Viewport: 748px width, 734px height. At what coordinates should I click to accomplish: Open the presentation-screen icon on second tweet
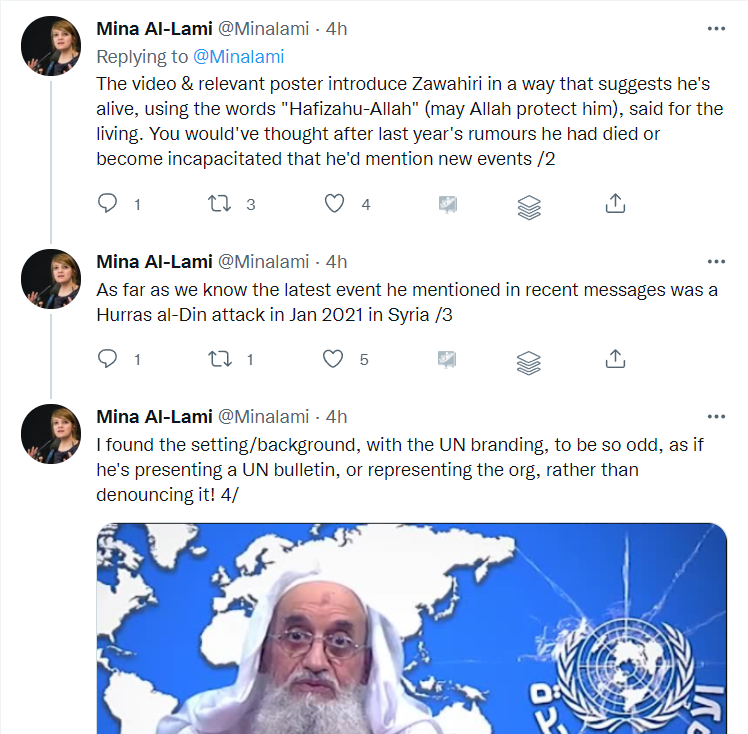(x=448, y=358)
